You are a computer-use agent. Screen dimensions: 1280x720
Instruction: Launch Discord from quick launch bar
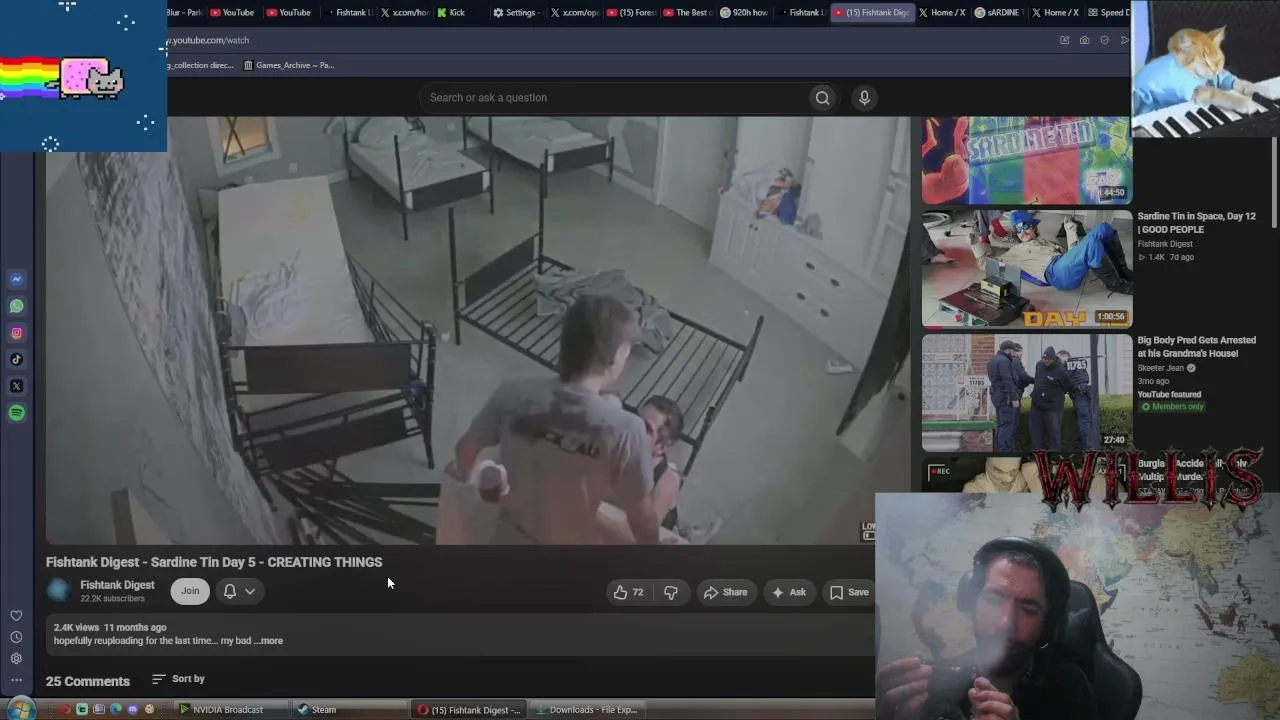click(132, 710)
